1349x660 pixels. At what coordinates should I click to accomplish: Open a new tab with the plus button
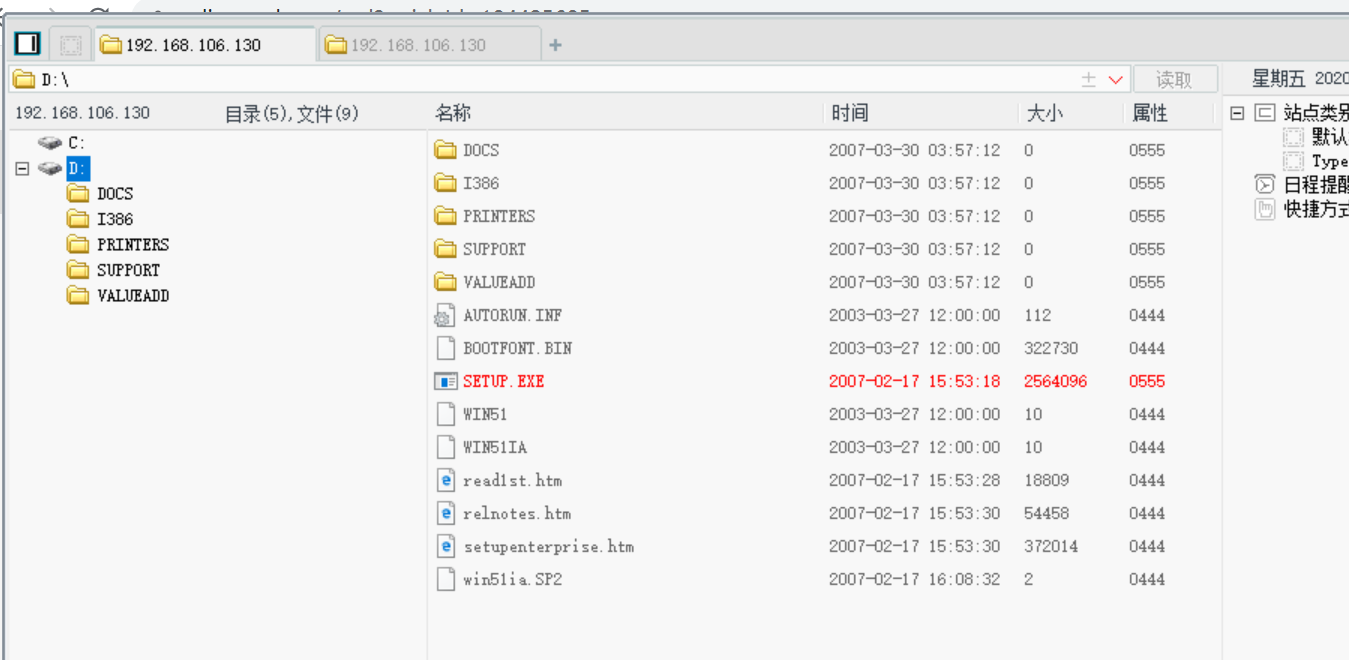click(554, 44)
